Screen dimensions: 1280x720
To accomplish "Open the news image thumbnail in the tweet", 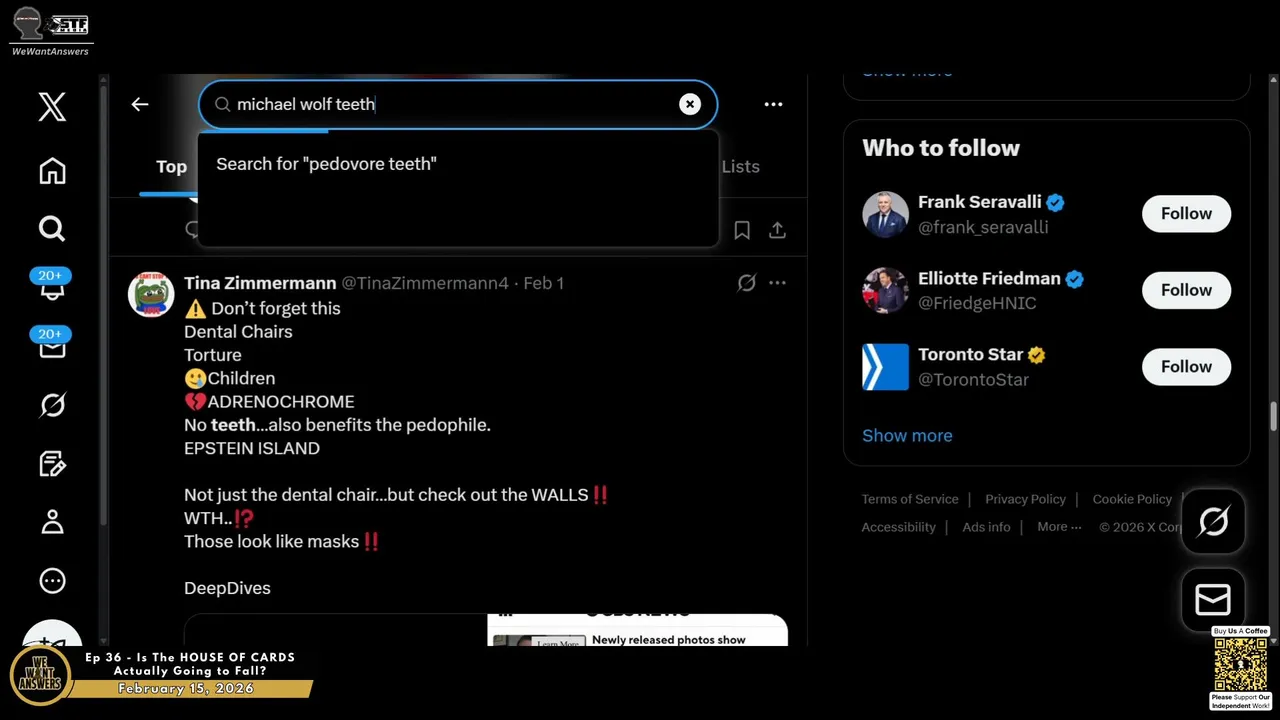I will [637, 630].
